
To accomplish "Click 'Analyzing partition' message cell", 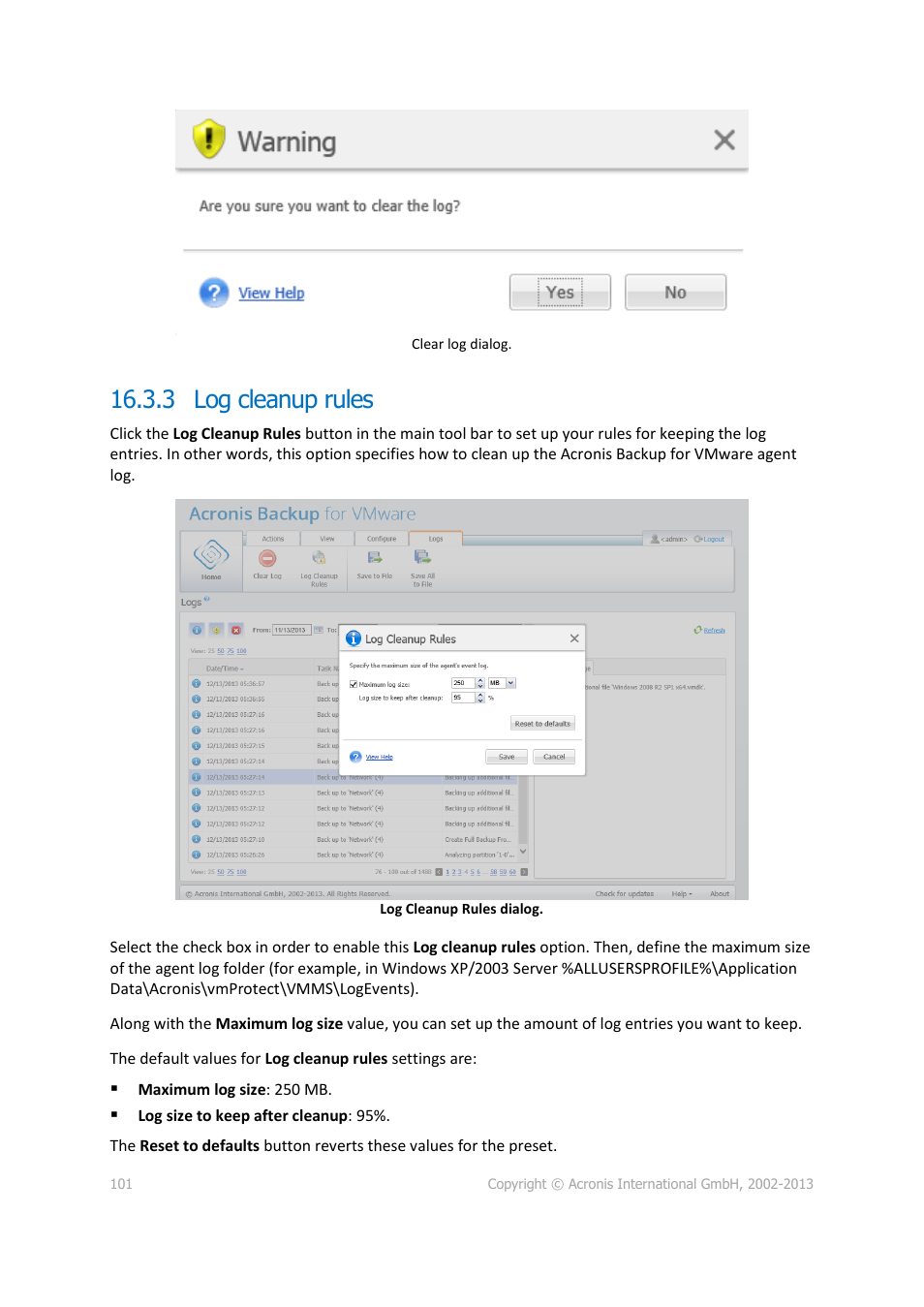I will [x=479, y=855].
